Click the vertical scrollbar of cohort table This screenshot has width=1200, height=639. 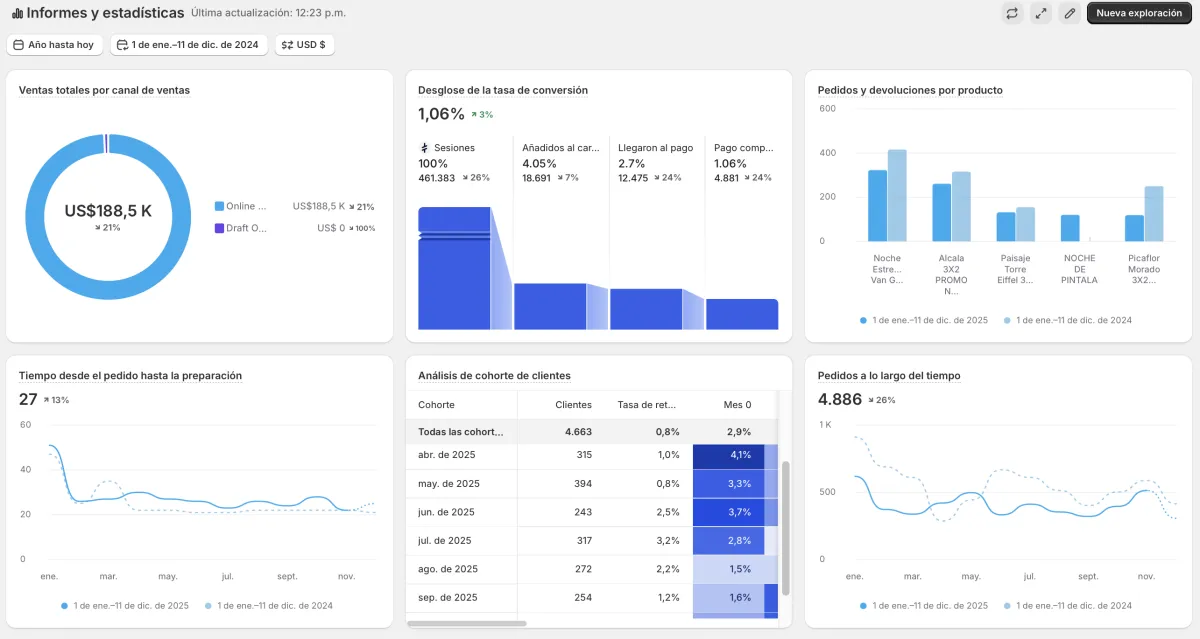tap(785, 528)
